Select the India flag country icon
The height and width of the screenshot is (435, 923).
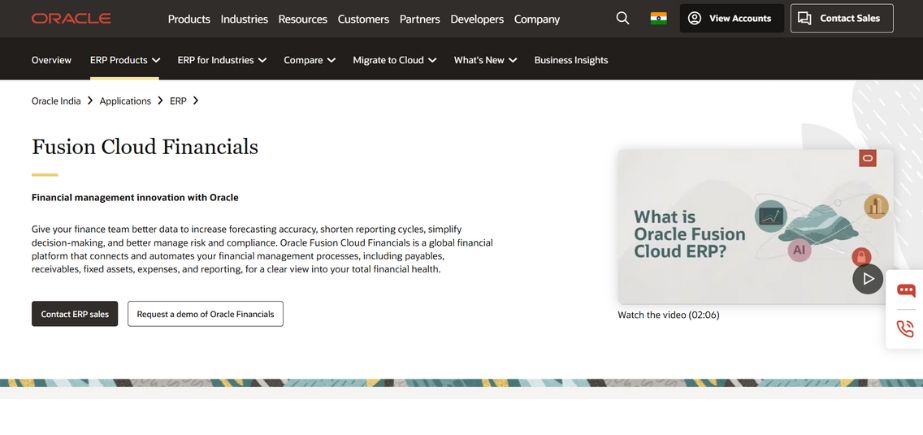(659, 18)
